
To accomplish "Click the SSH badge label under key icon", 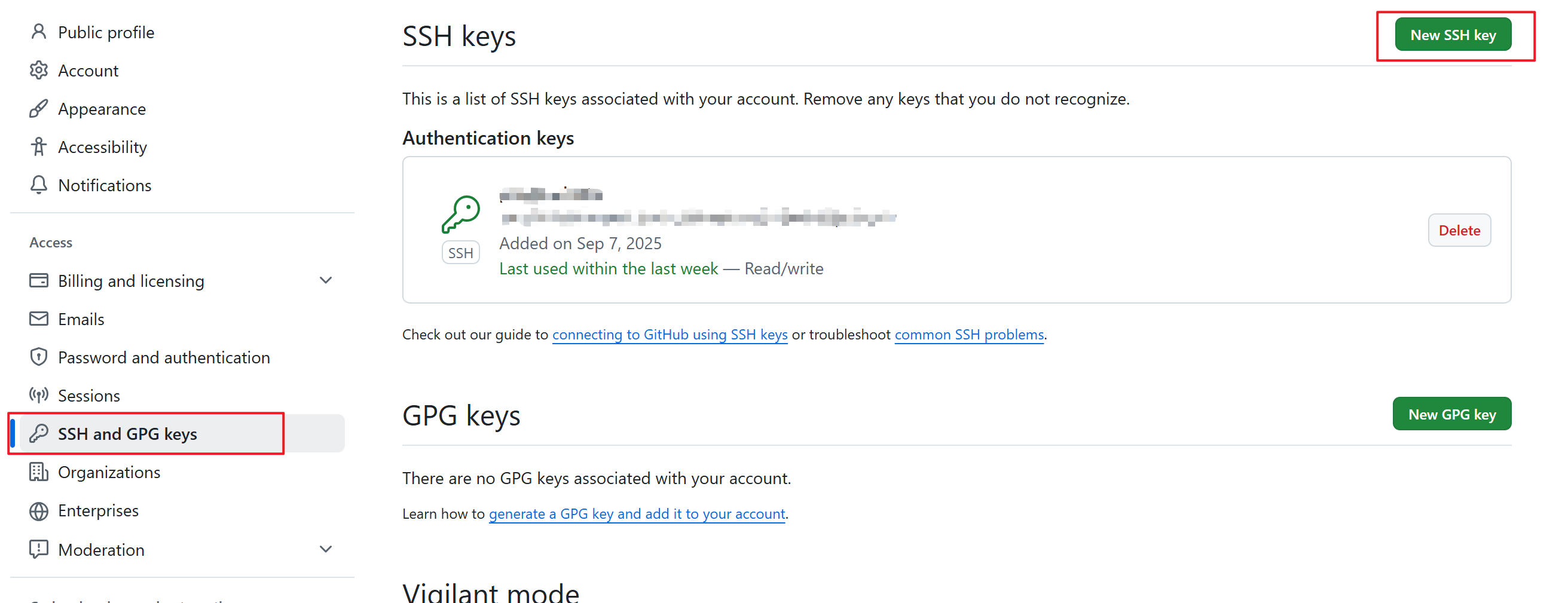I will point(461,253).
